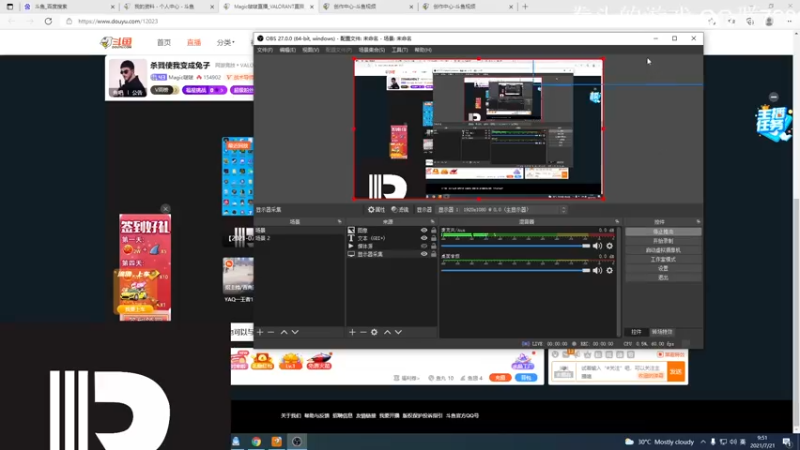Viewport: 800px width, 450px height.
Task: Expand the 分类 category dropdown on Douyu
Action: [x=226, y=43]
